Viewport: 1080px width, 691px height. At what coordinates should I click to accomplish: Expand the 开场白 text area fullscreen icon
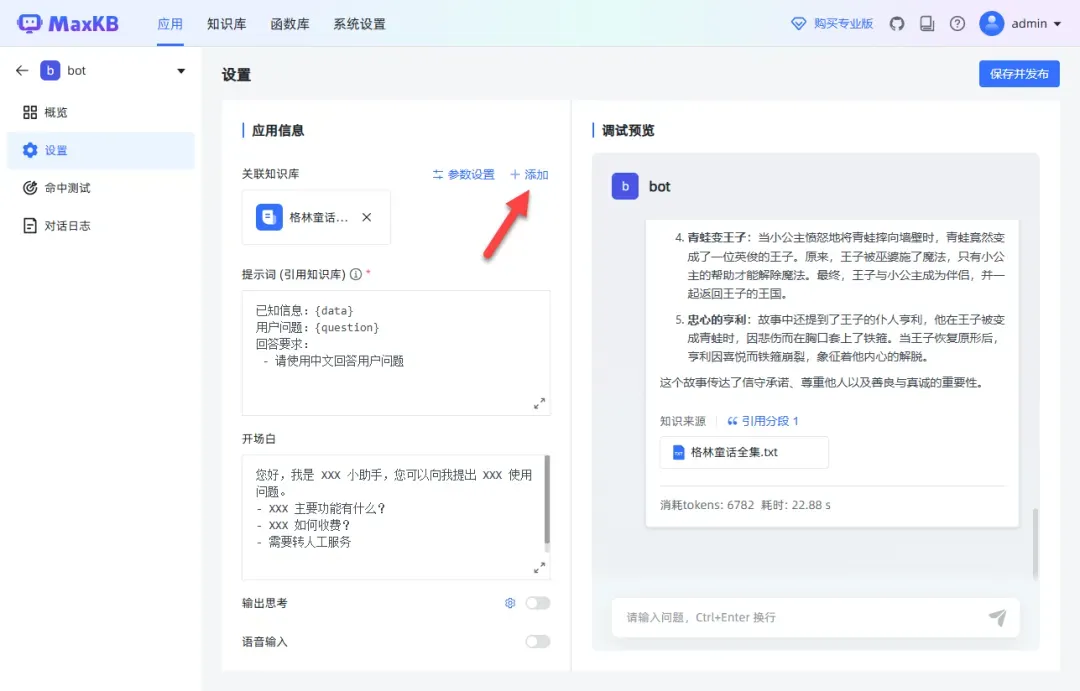click(x=539, y=568)
